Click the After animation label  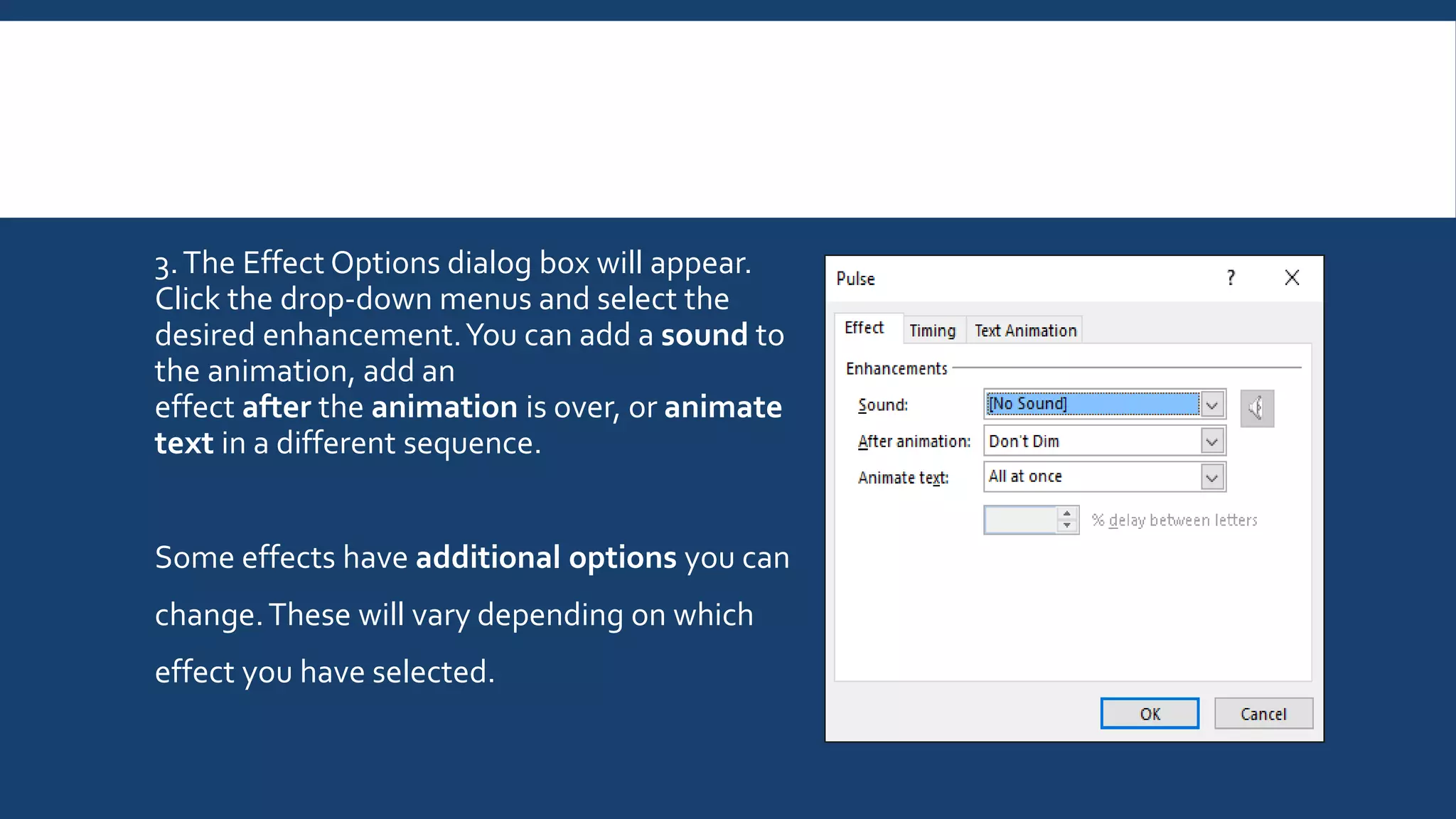(x=914, y=441)
